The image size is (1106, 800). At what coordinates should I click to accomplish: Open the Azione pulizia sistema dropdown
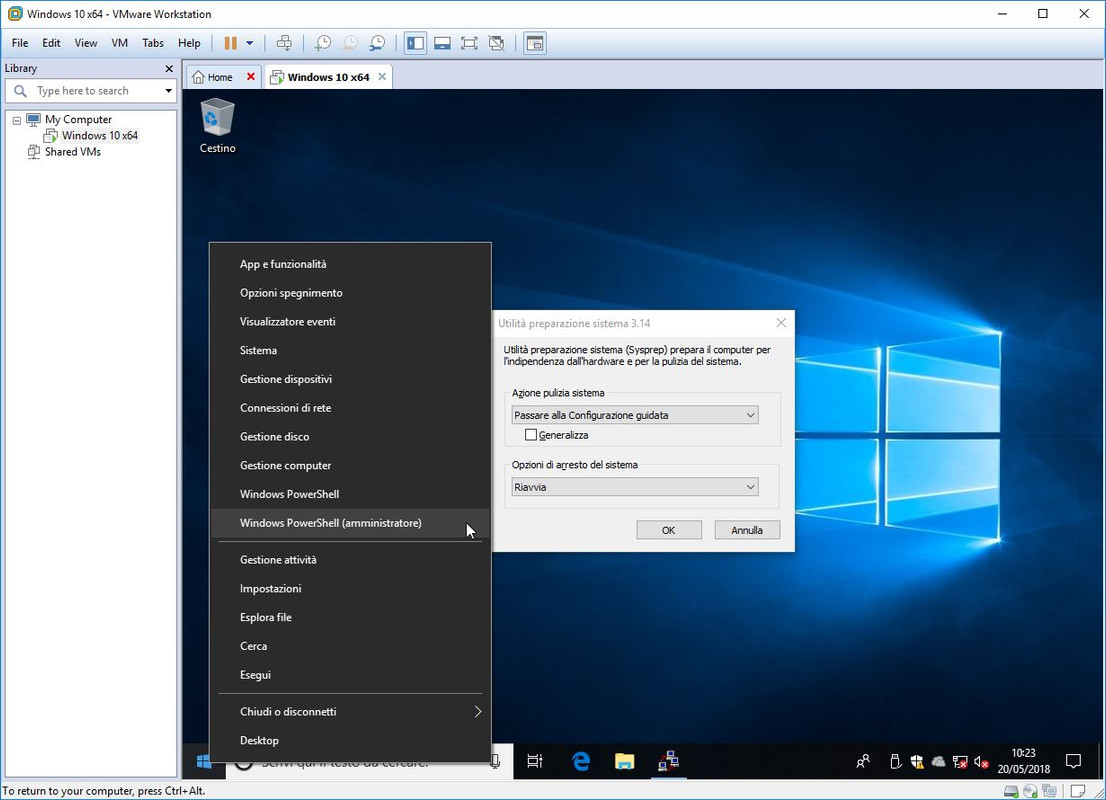coord(635,416)
